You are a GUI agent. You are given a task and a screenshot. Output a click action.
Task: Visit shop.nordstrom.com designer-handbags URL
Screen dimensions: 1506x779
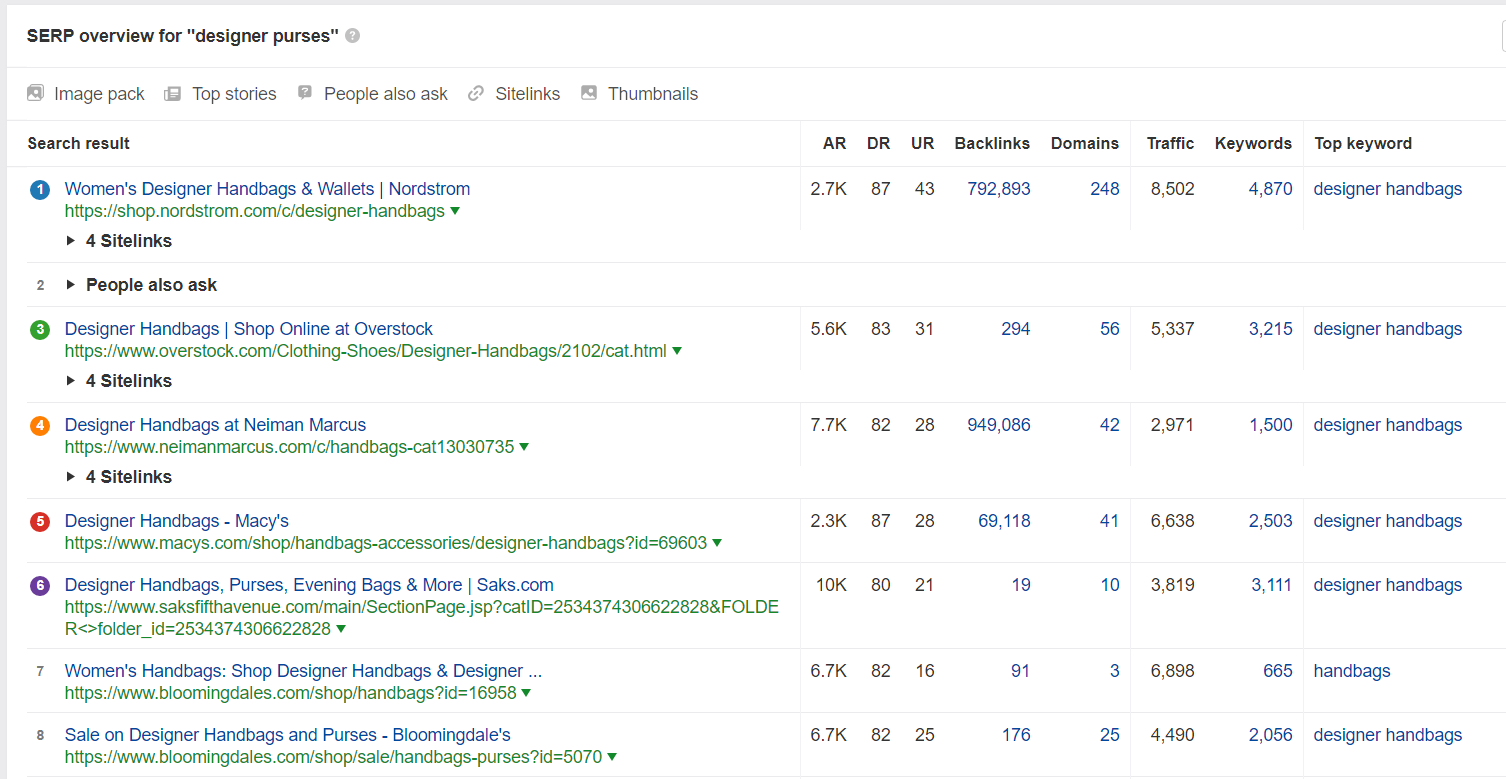[255, 211]
